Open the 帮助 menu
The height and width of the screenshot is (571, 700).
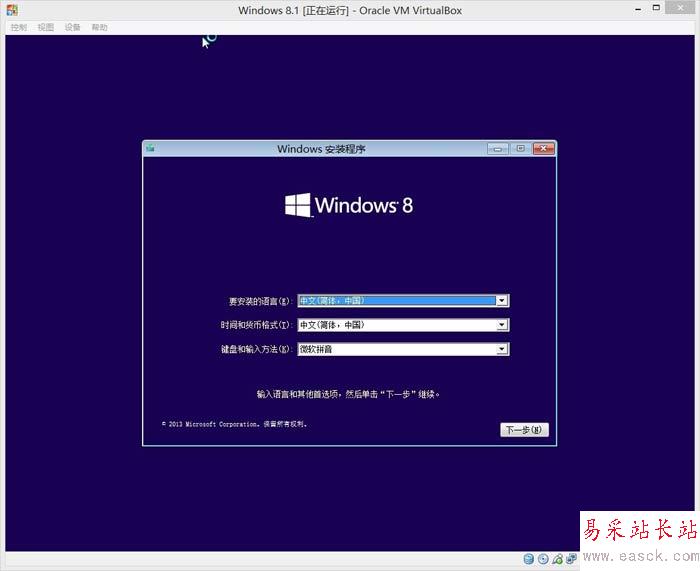click(100, 28)
